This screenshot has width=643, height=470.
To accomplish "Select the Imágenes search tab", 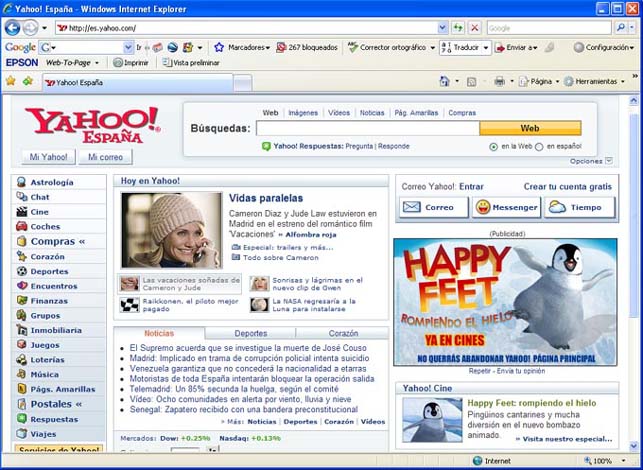I will (303, 113).
